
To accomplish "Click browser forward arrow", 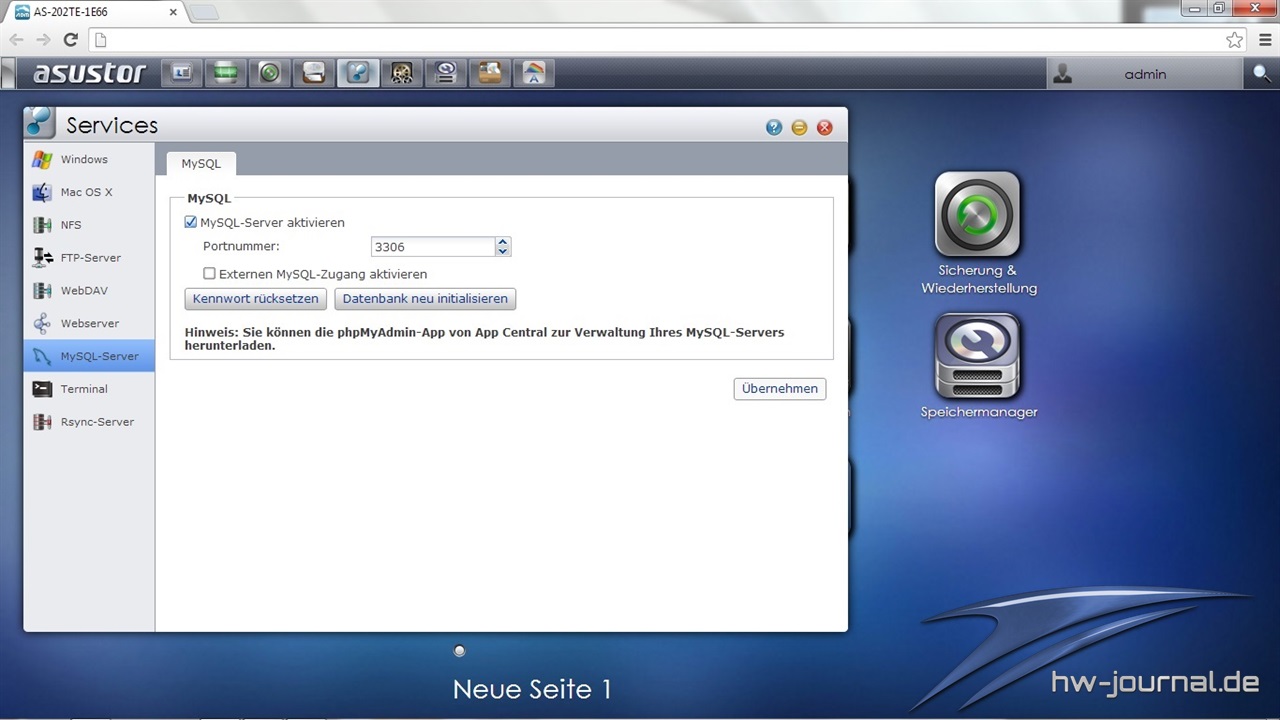I will (x=43, y=40).
